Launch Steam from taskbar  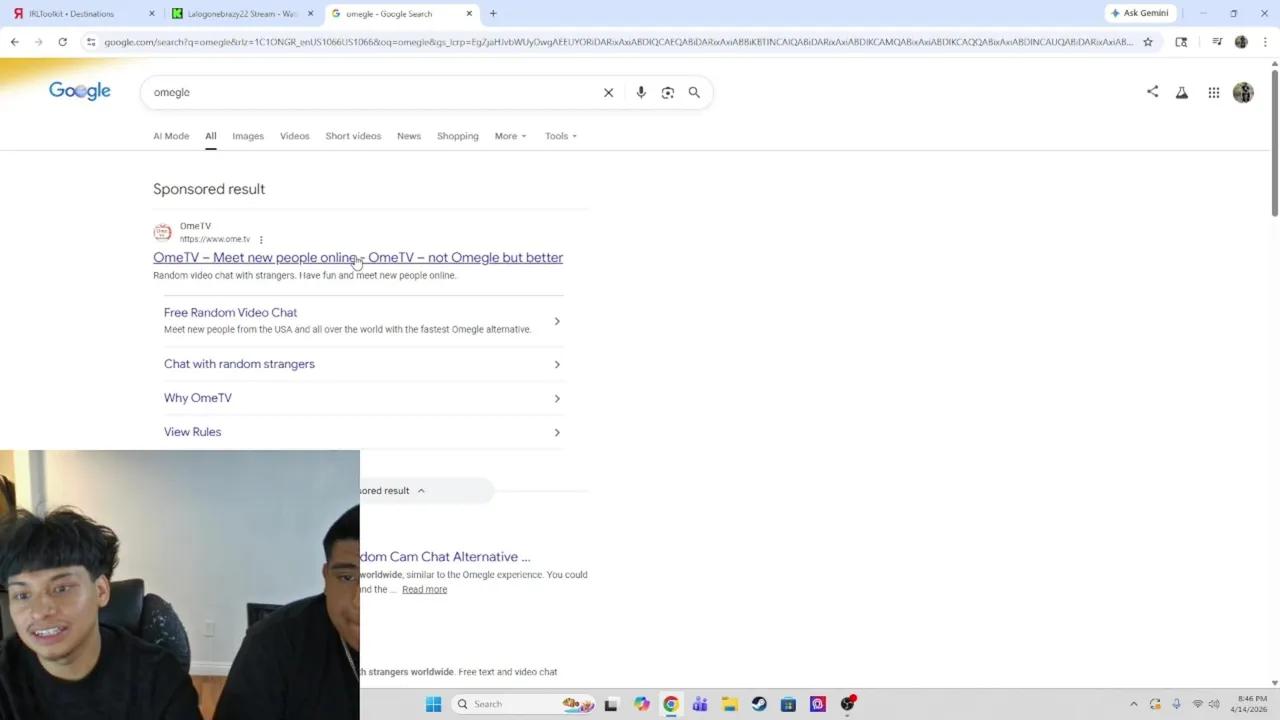coord(759,704)
